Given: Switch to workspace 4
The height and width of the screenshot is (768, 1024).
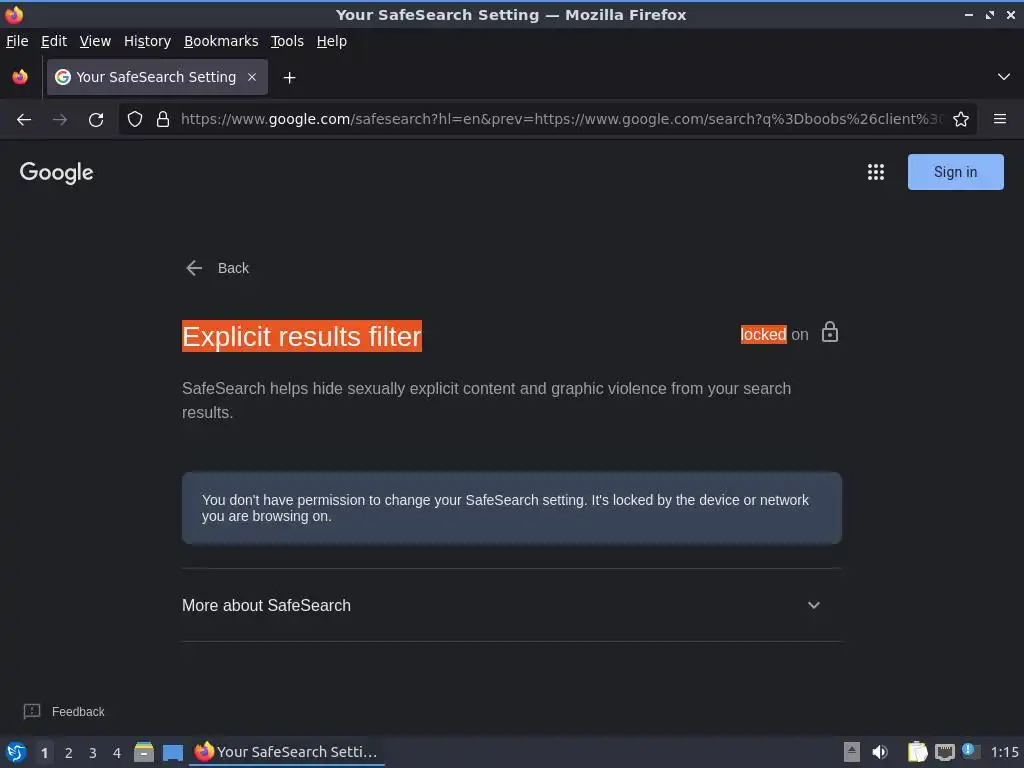Looking at the screenshot, I should pos(117,753).
